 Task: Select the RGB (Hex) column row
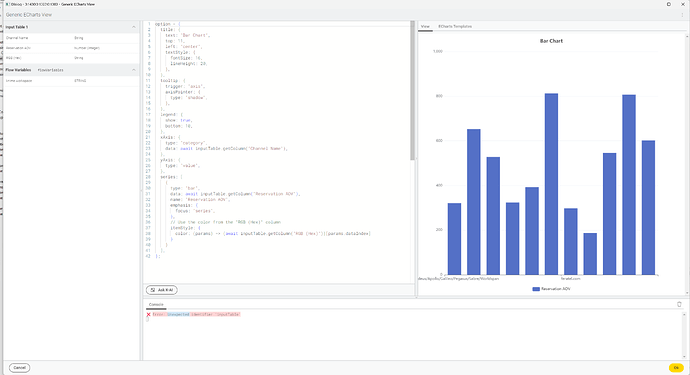point(72,58)
